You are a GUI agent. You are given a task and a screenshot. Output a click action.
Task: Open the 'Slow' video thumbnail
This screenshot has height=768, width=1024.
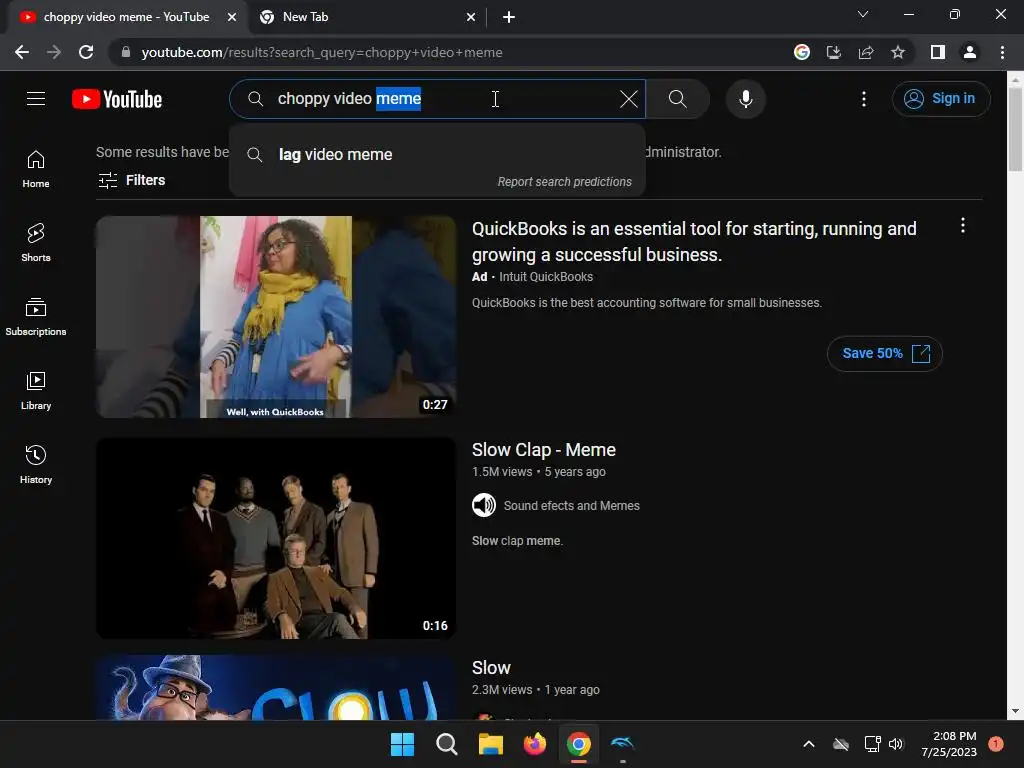[x=276, y=688]
